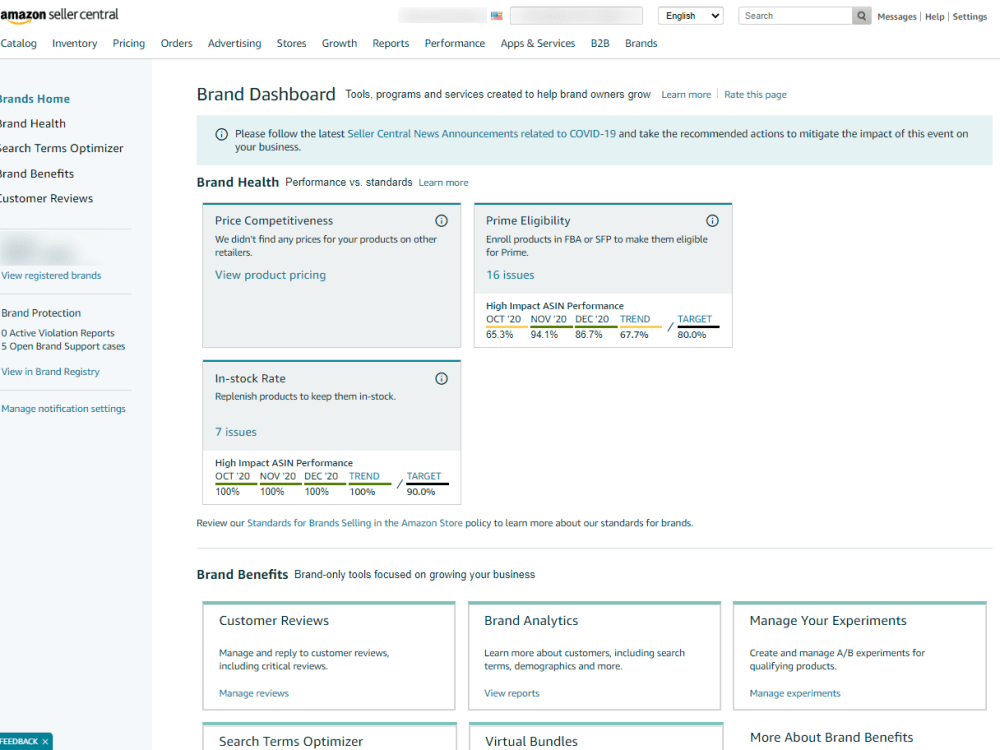Image resolution: width=1000 pixels, height=750 pixels.
Task: Click '5 Open Brand Support cases' text
Action: [x=63, y=346]
